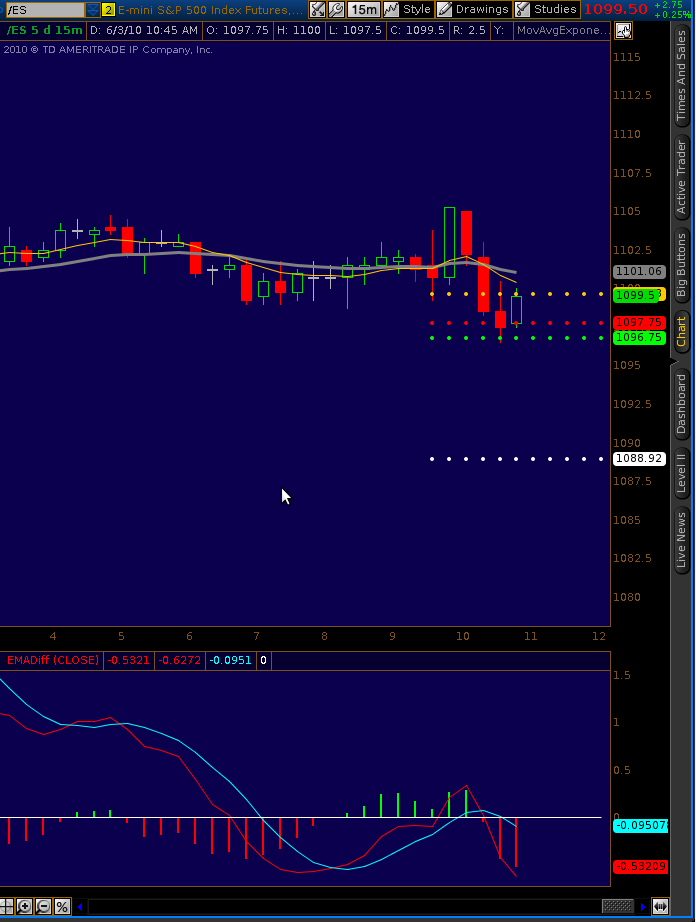This screenshot has width=696, height=922.
Task: Click the -0.5321 EMADiff value
Action: tap(128, 660)
